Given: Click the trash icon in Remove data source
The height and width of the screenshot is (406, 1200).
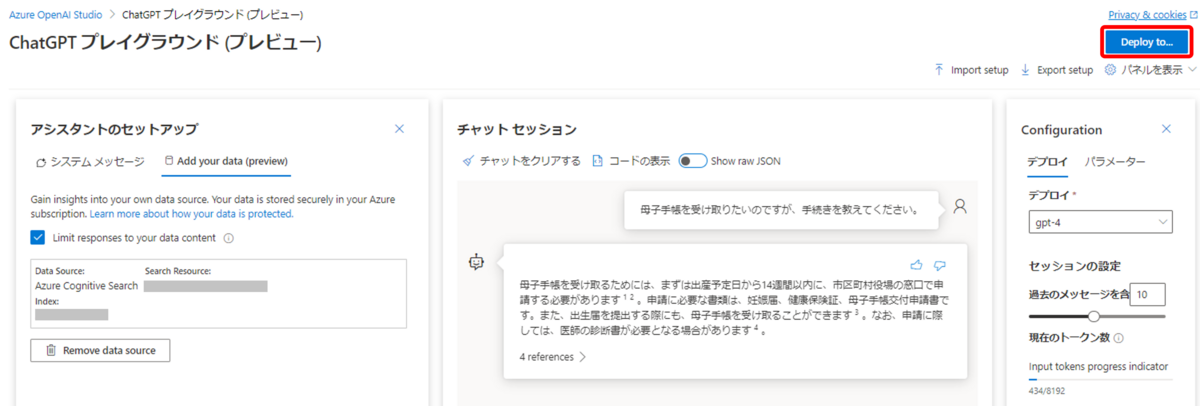Looking at the screenshot, I should (50, 350).
